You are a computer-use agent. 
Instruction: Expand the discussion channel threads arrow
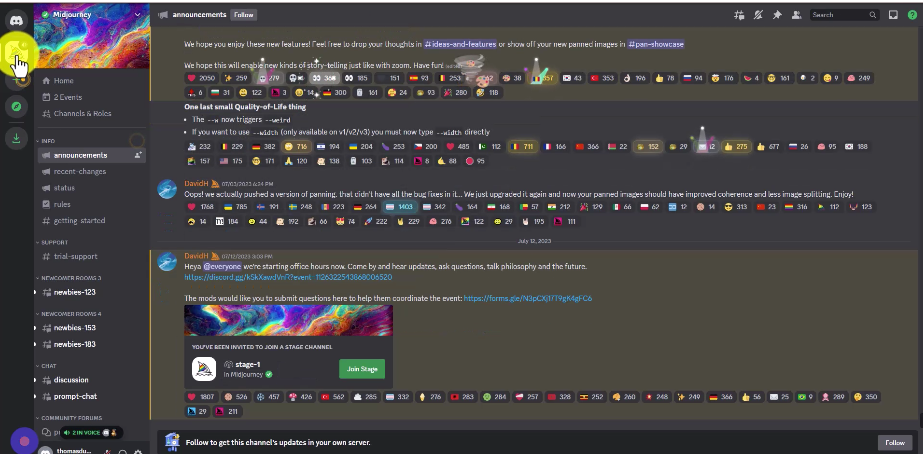tap(35, 380)
